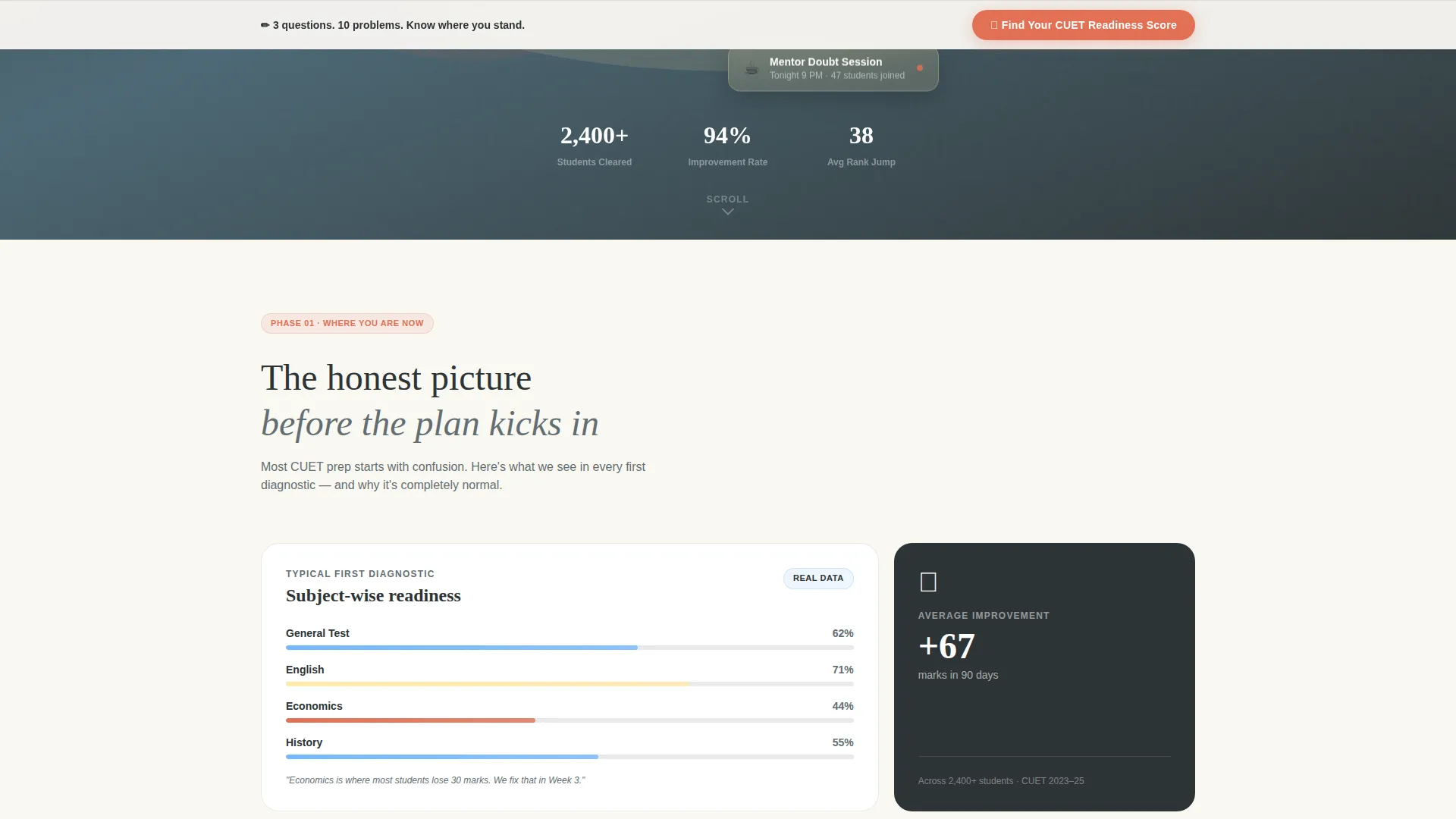Click the General Test label
1456x819 pixels.
click(x=318, y=633)
